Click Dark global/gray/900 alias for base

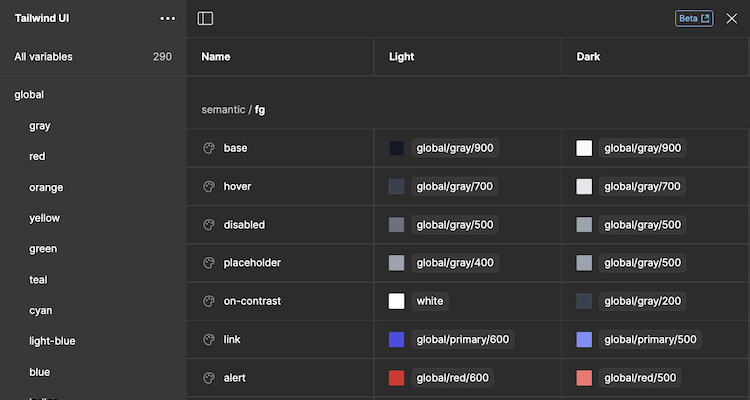coord(642,148)
